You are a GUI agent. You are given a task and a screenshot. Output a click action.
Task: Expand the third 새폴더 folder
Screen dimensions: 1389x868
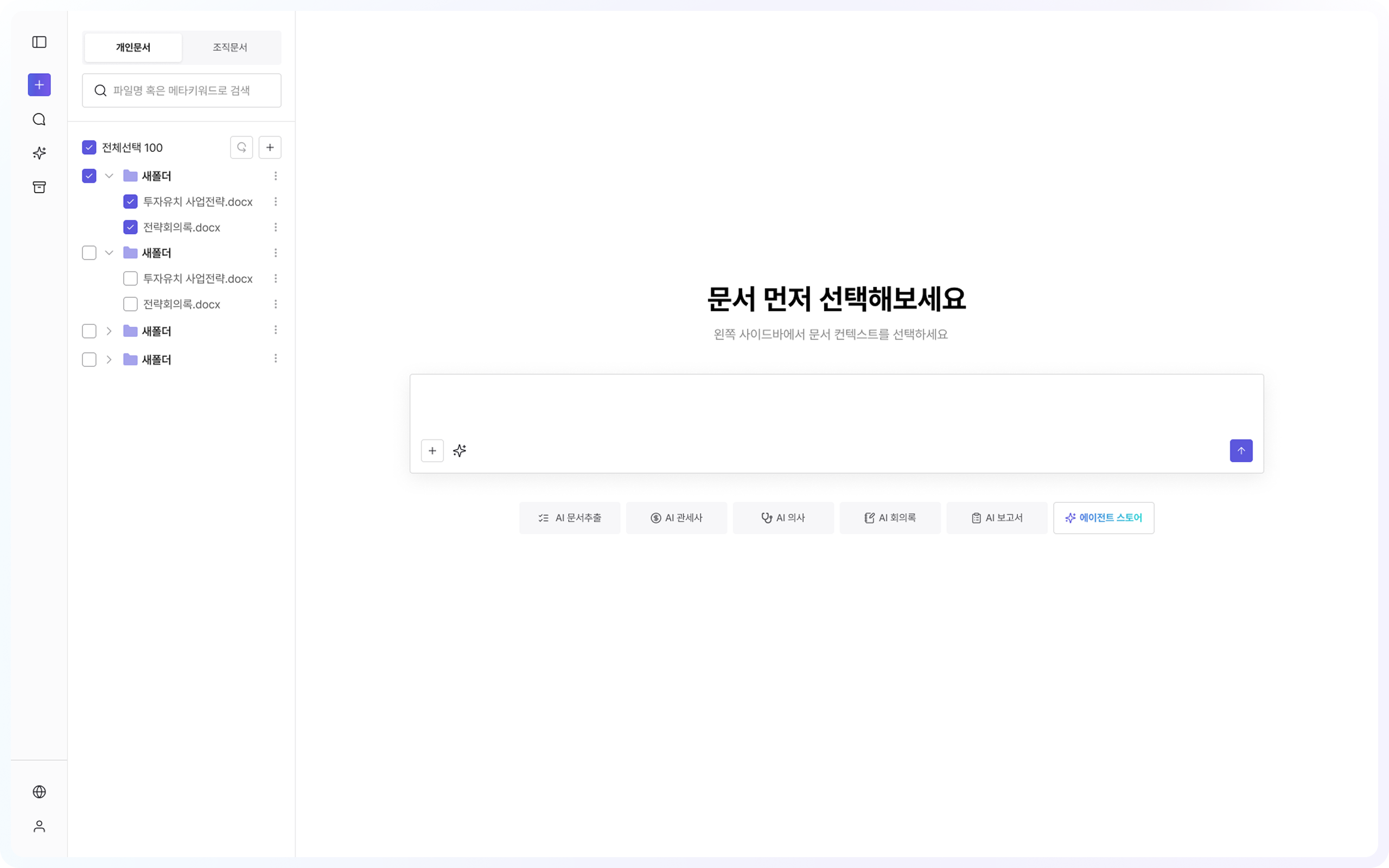click(x=109, y=331)
